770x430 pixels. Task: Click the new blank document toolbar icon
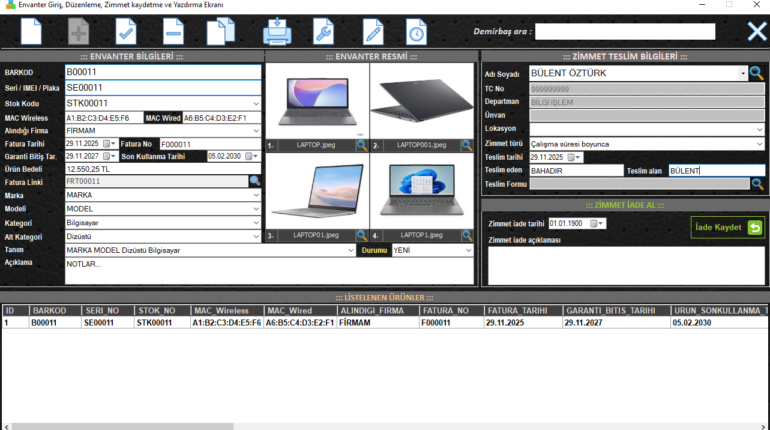(x=32, y=32)
